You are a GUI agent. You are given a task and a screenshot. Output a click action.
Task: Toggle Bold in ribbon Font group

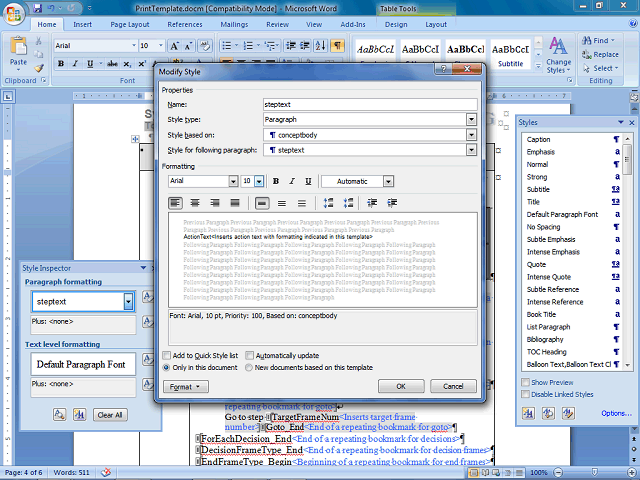(x=61, y=64)
